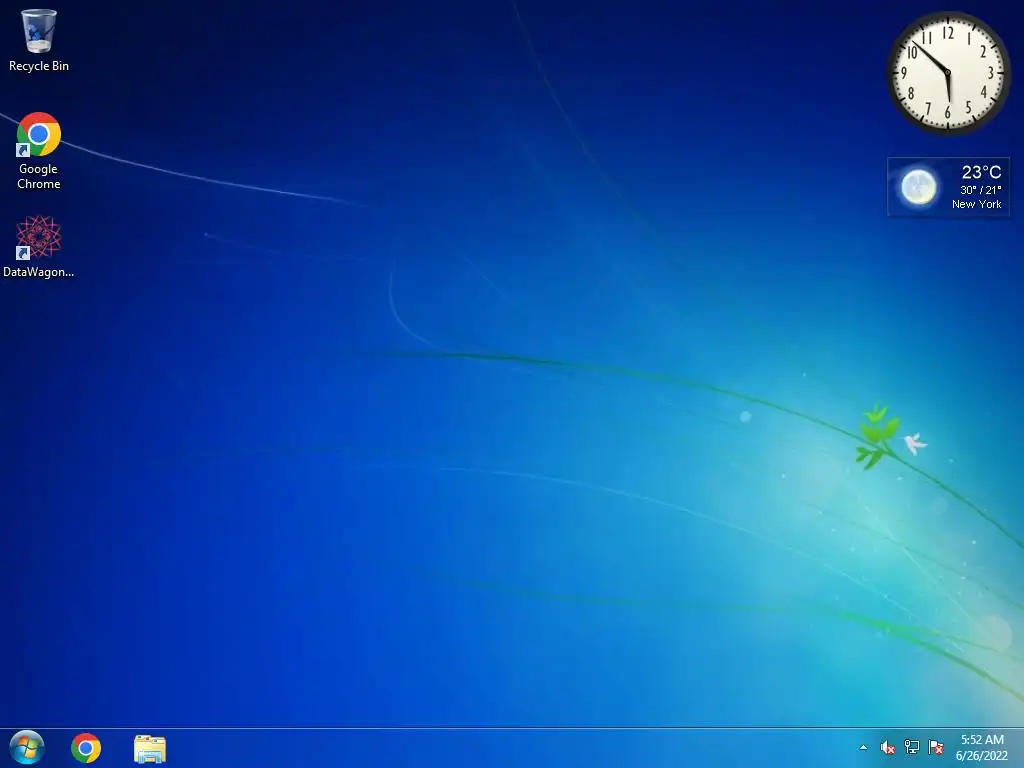Open File Explorer from the taskbar
This screenshot has height=768, width=1024.
(x=150, y=748)
